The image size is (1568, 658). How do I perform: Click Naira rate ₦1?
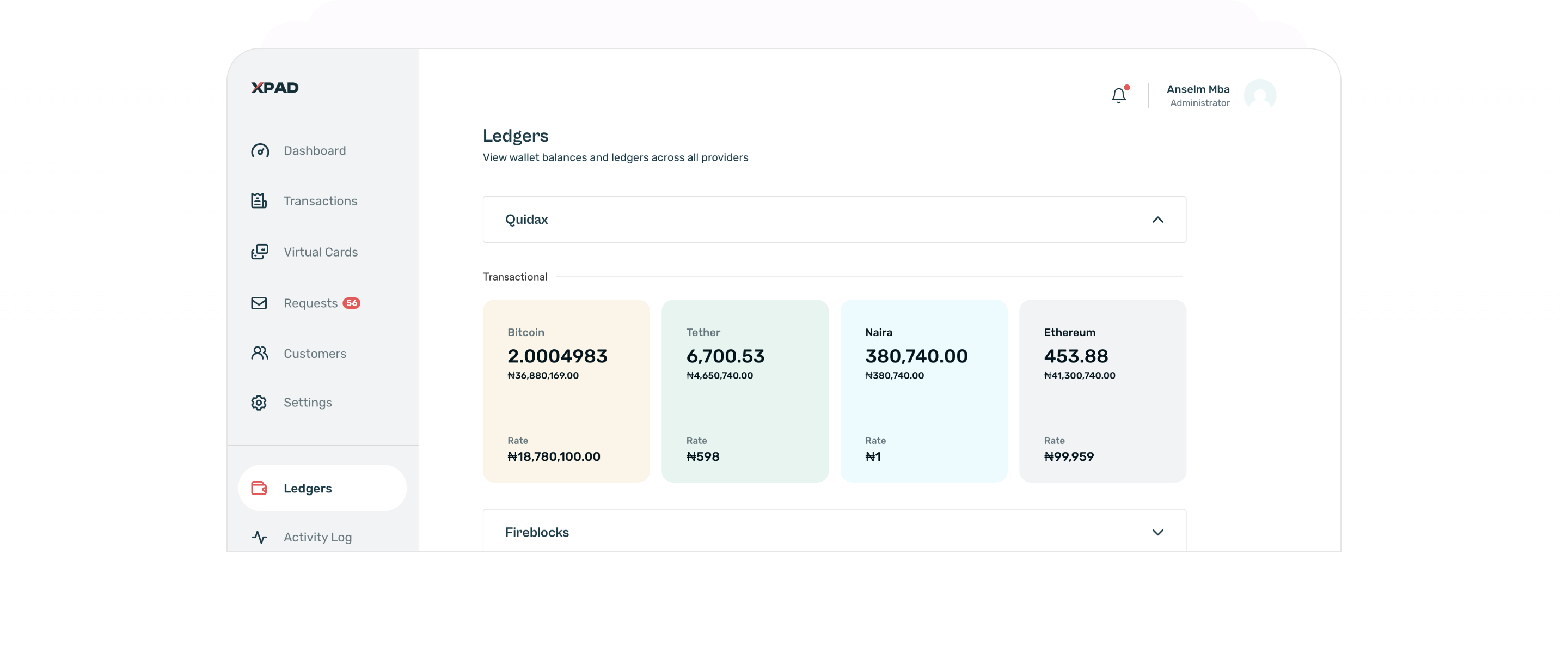(873, 456)
